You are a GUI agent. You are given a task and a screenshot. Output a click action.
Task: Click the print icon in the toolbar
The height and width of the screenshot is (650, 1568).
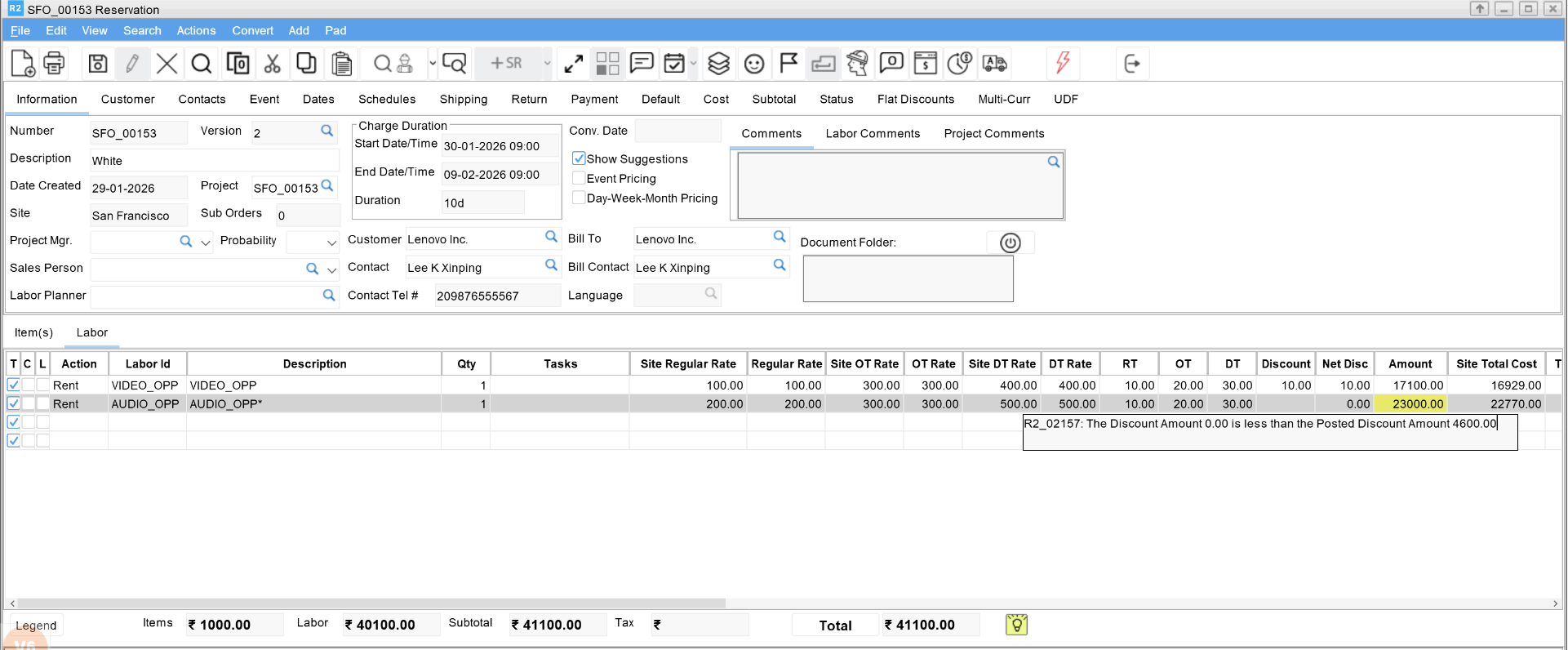(54, 63)
